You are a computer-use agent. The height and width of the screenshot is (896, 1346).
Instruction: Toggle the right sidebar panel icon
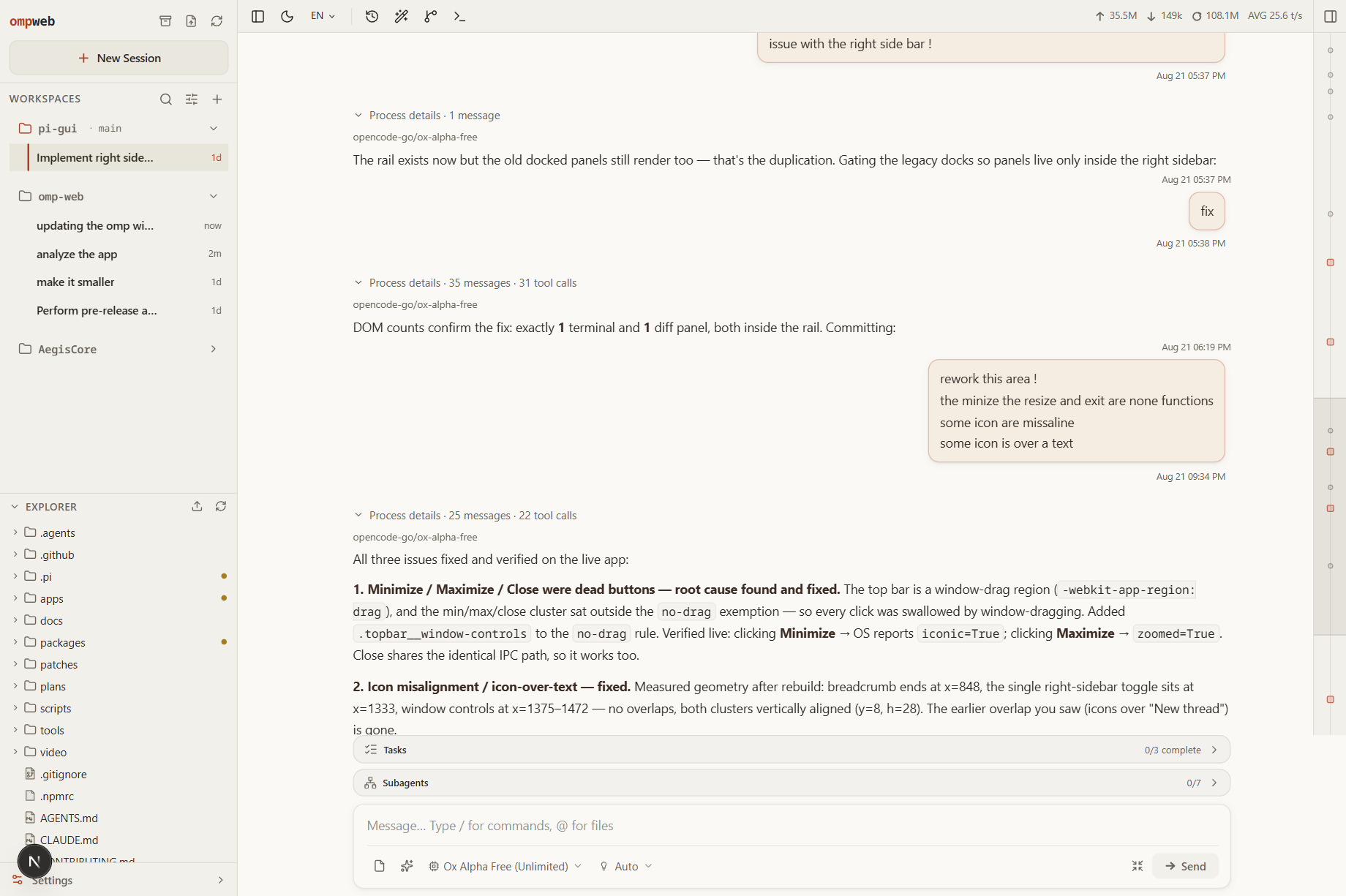tap(1331, 16)
